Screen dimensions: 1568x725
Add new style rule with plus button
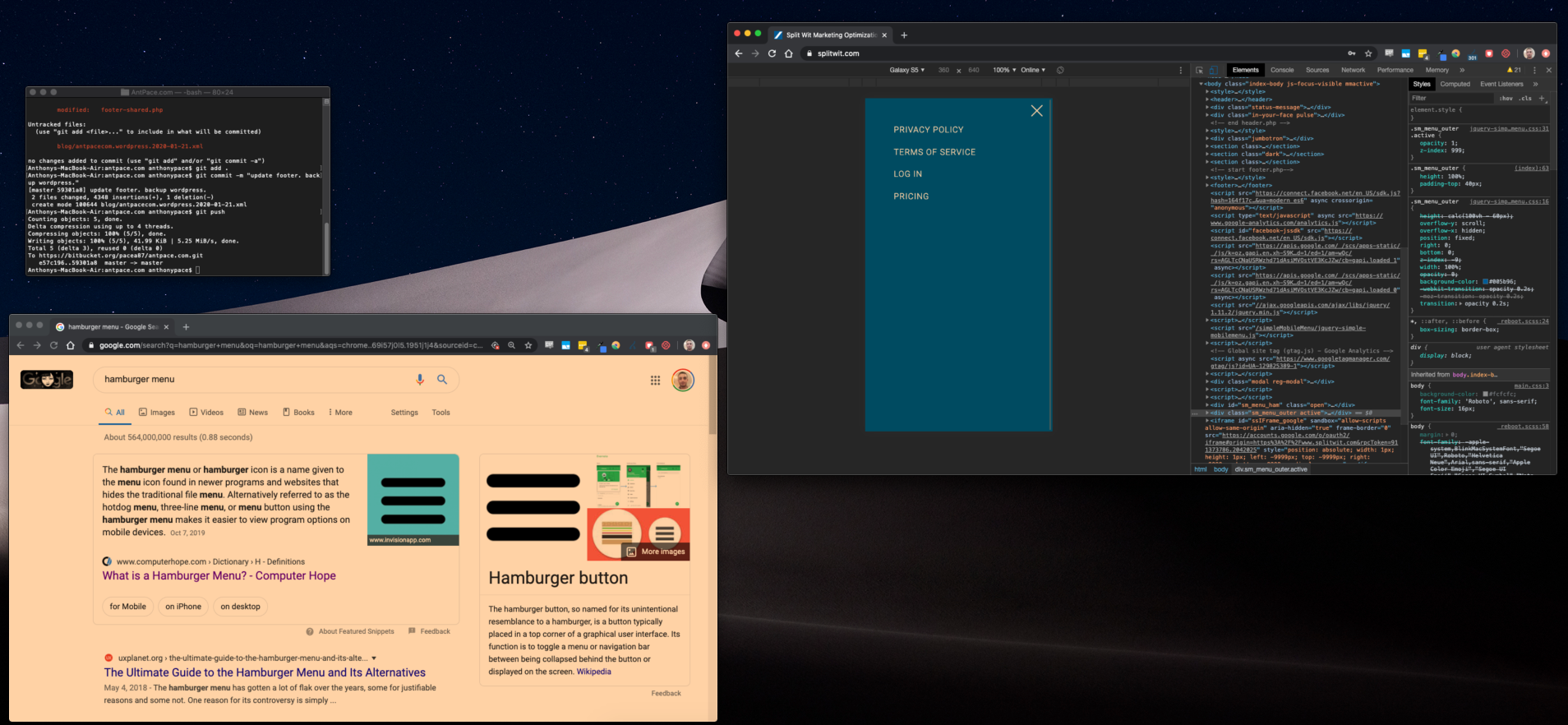pos(1542,99)
